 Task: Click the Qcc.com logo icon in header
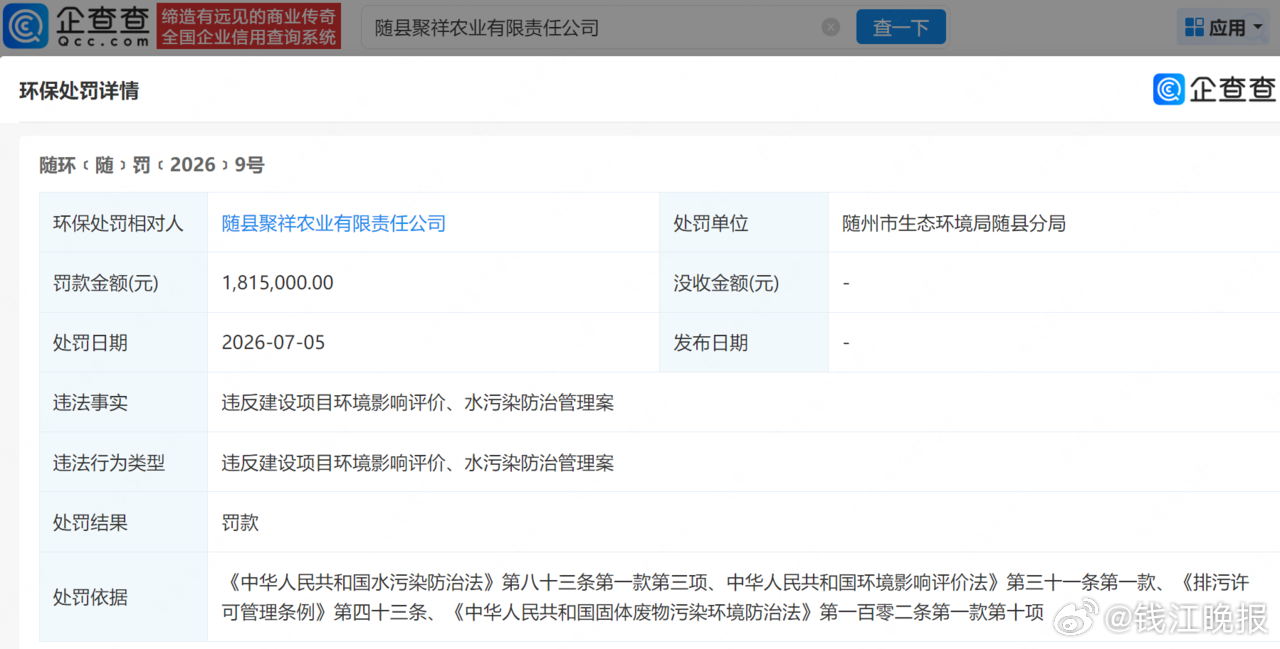click(x=26, y=25)
